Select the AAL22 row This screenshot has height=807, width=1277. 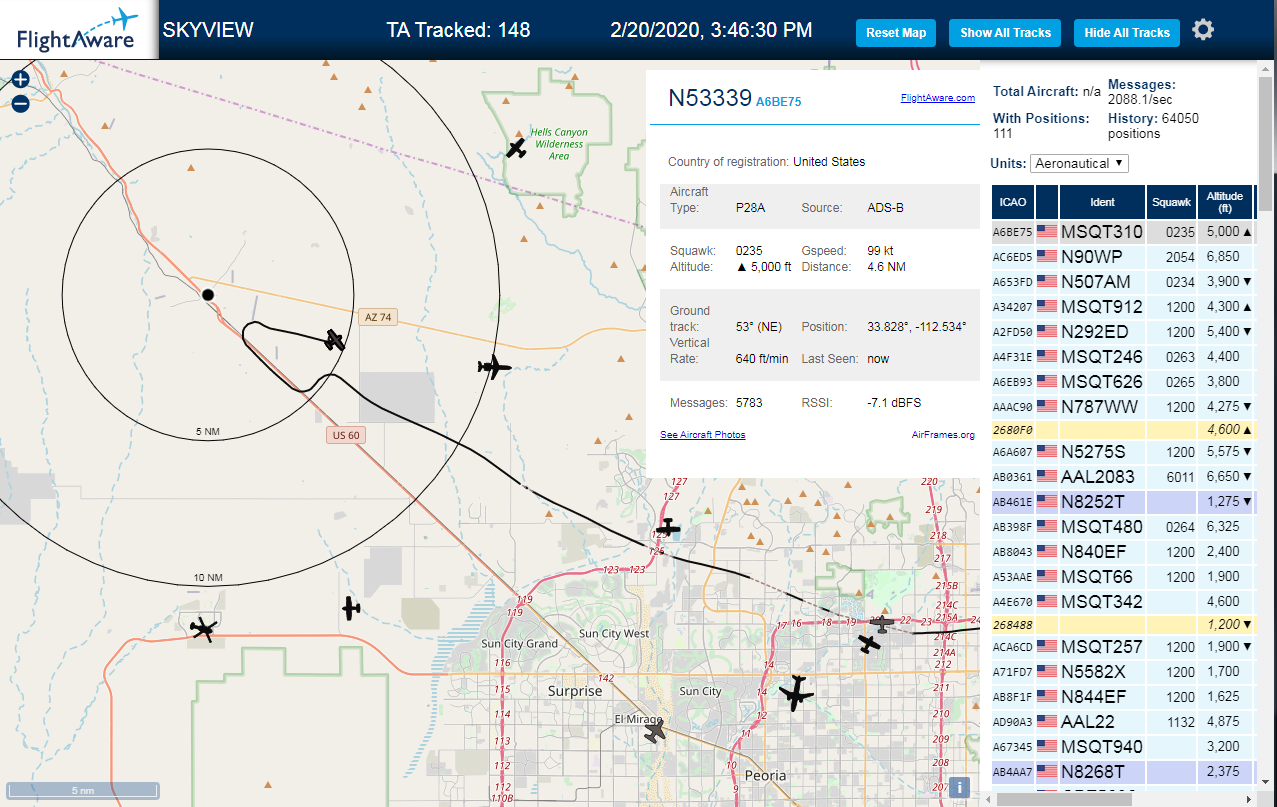pos(1123,722)
